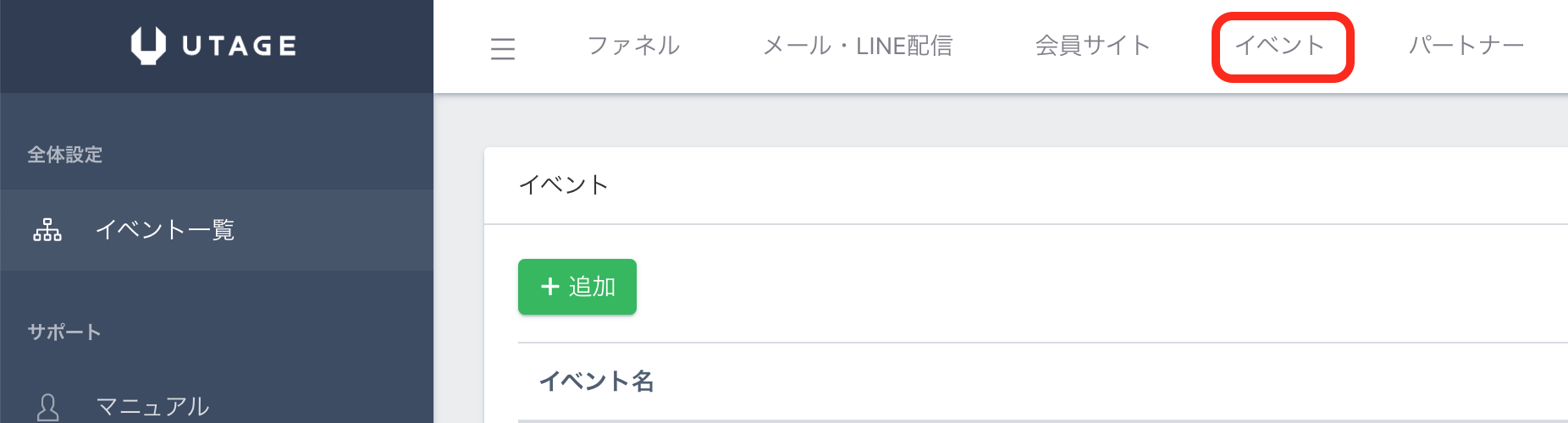Open the ファネル tab

tap(633, 46)
